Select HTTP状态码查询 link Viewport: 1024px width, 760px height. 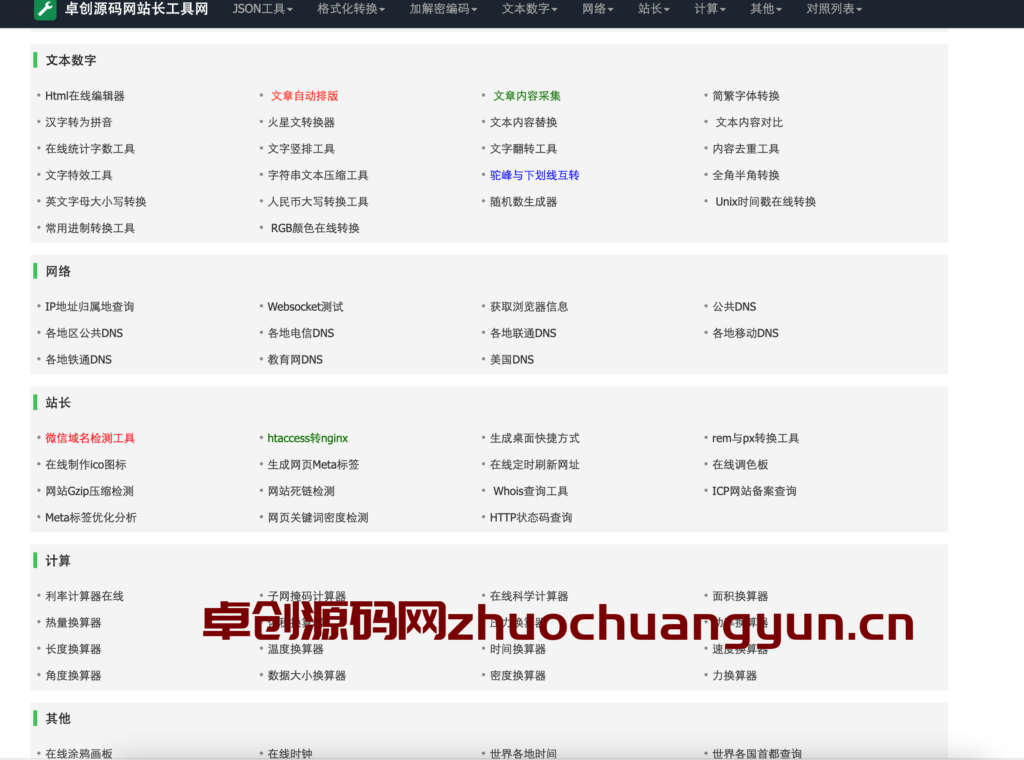(x=531, y=518)
